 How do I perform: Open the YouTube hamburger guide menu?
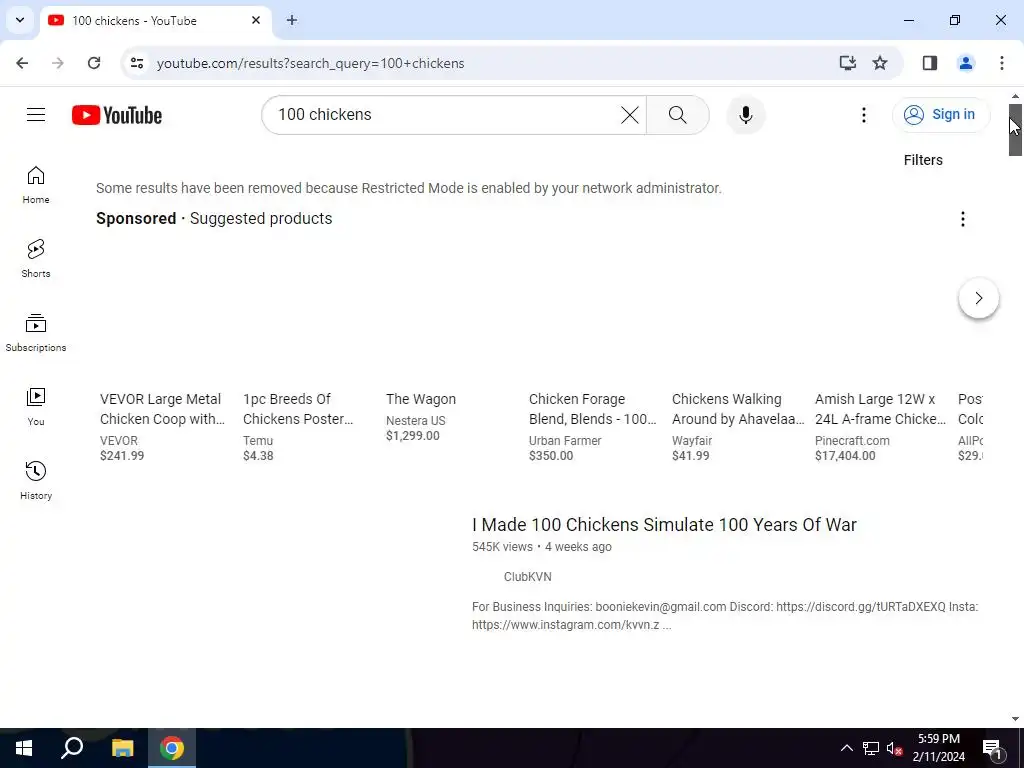tap(36, 115)
